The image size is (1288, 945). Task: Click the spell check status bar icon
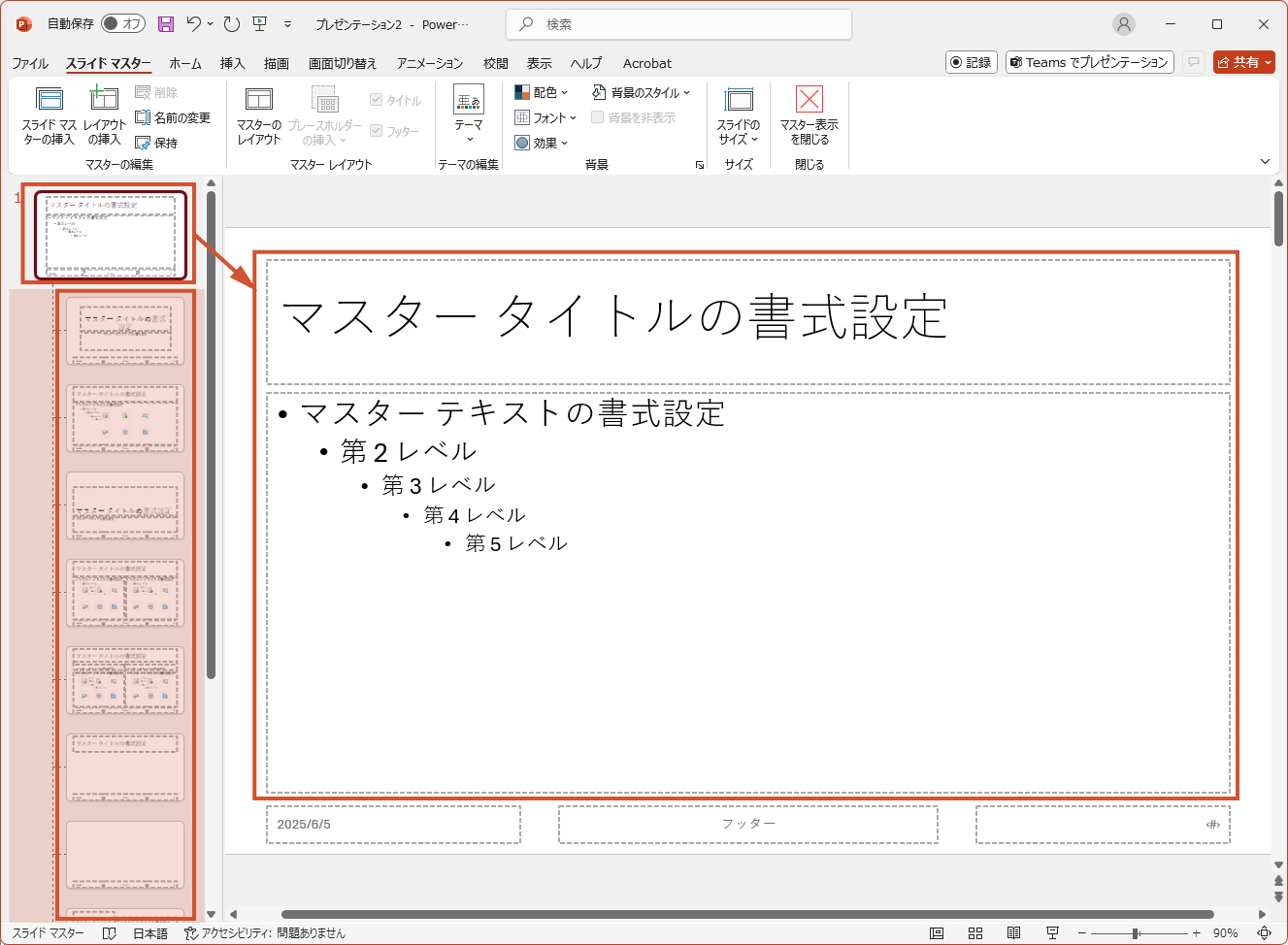[x=110, y=933]
